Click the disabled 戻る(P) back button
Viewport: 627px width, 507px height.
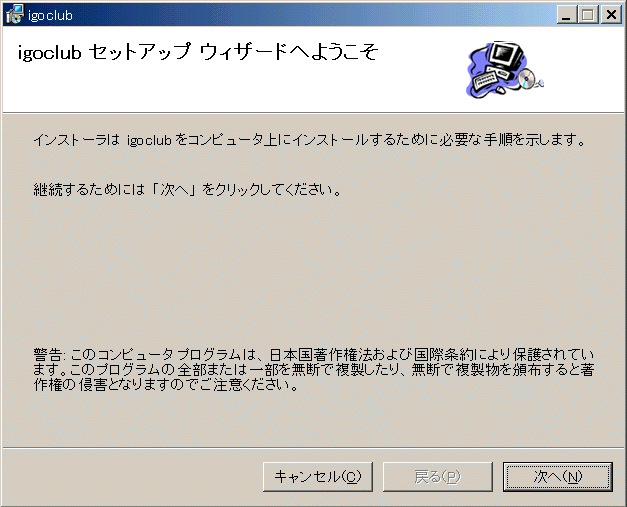coord(437,477)
